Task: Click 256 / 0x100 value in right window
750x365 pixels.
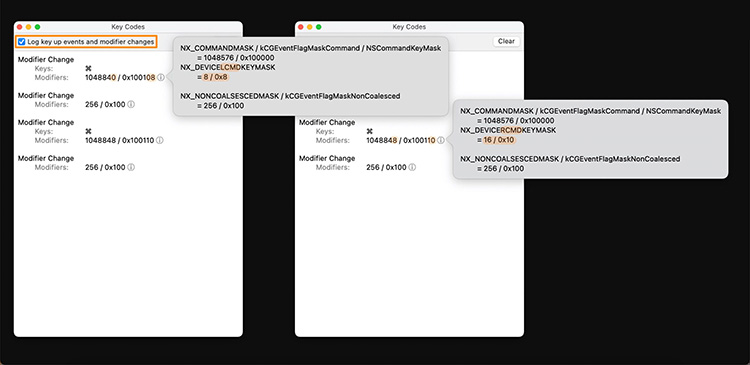Action: [386, 167]
